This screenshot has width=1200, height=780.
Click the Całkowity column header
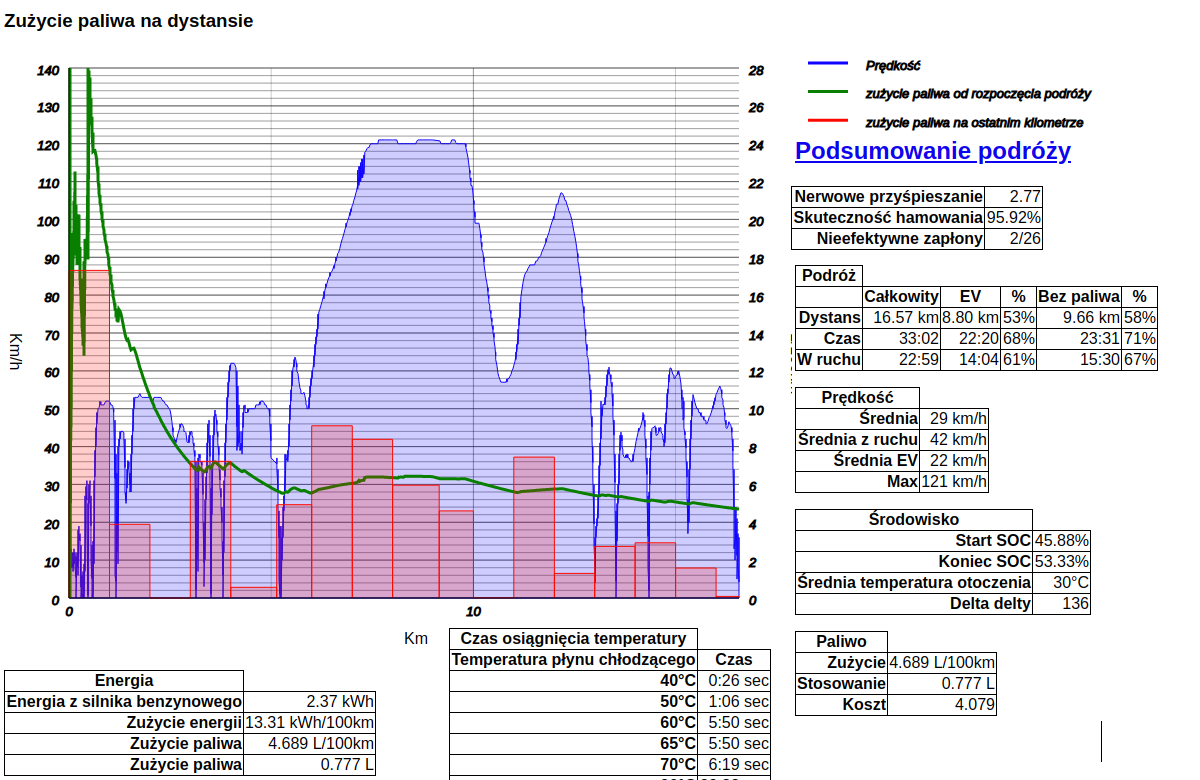pos(901,296)
